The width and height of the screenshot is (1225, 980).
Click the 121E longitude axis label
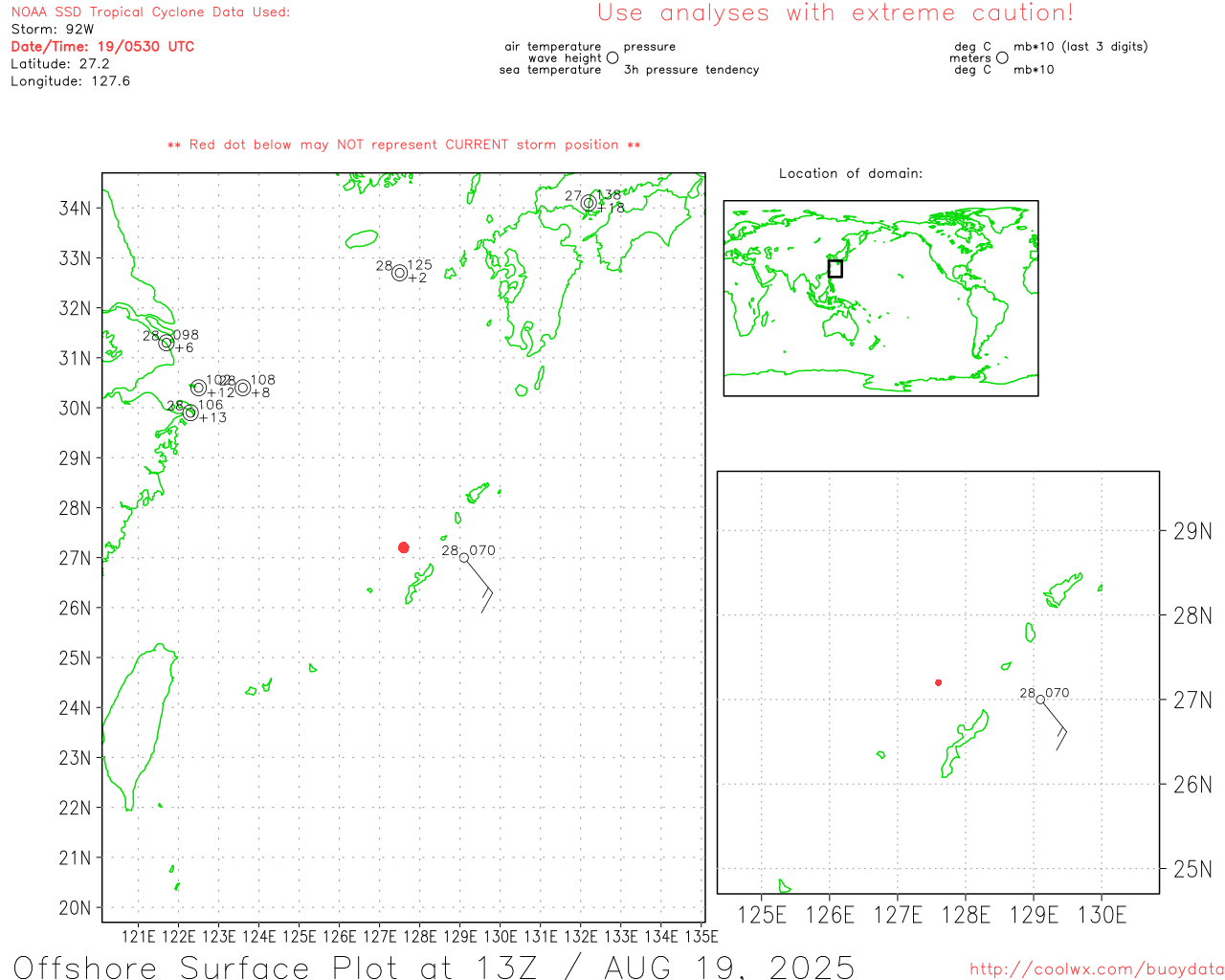click(x=138, y=936)
